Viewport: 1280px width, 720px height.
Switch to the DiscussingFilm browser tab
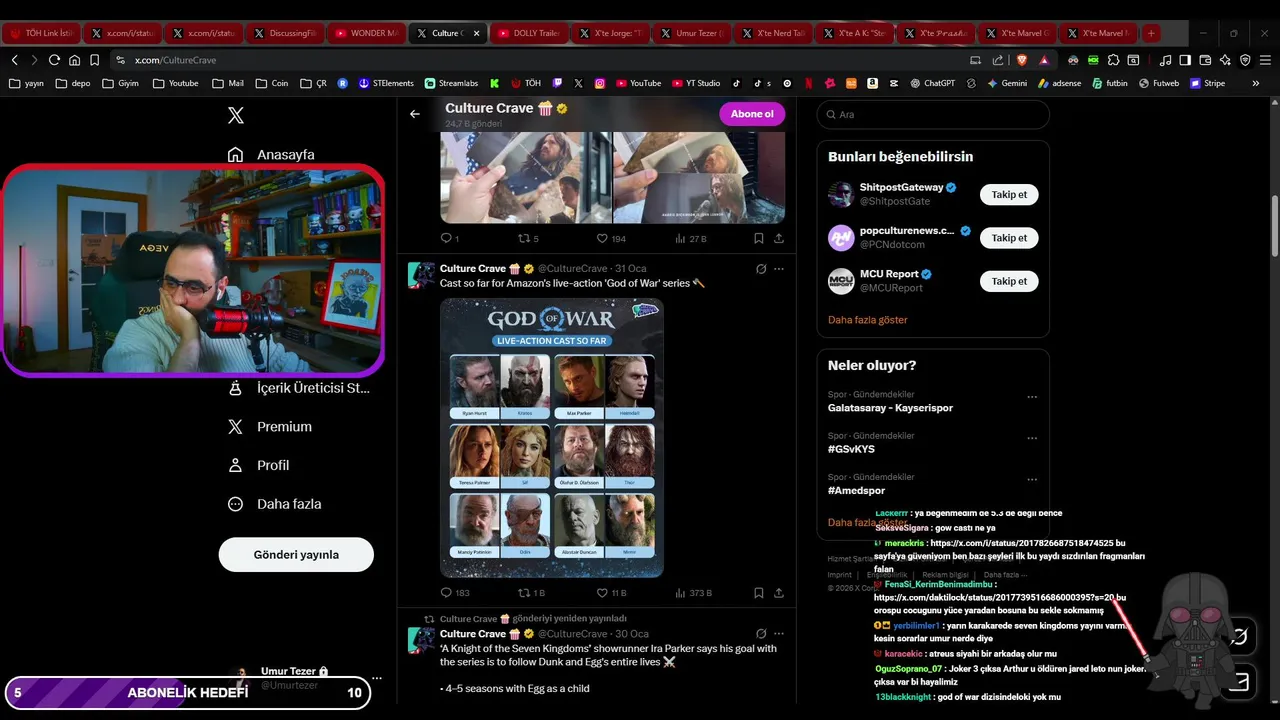point(285,33)
